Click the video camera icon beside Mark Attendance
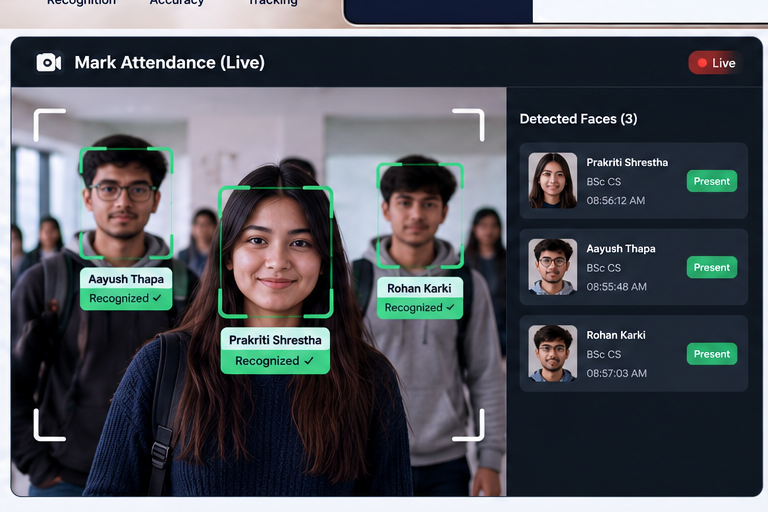The width and height of the screenshot is (768, 512). tap(49, 62)
